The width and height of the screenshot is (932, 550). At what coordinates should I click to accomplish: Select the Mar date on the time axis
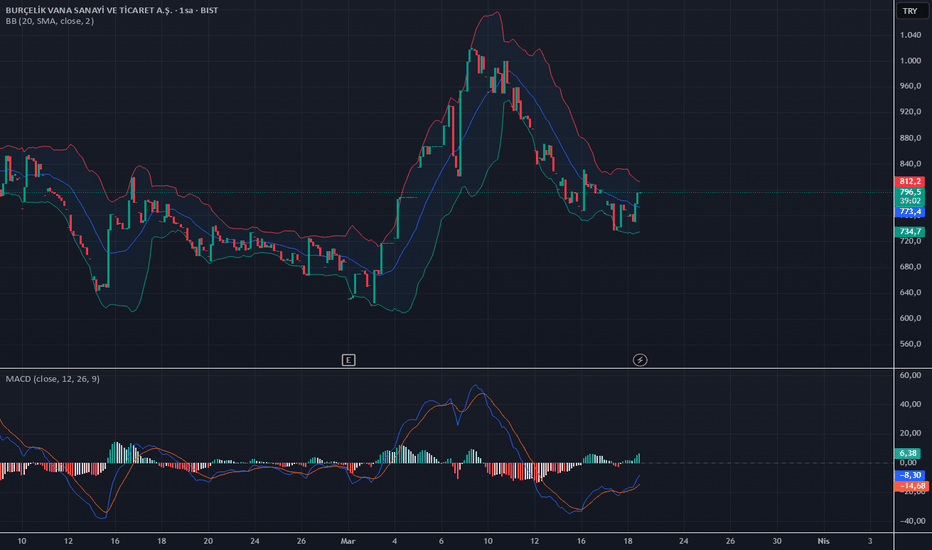(x=348, y=541)
